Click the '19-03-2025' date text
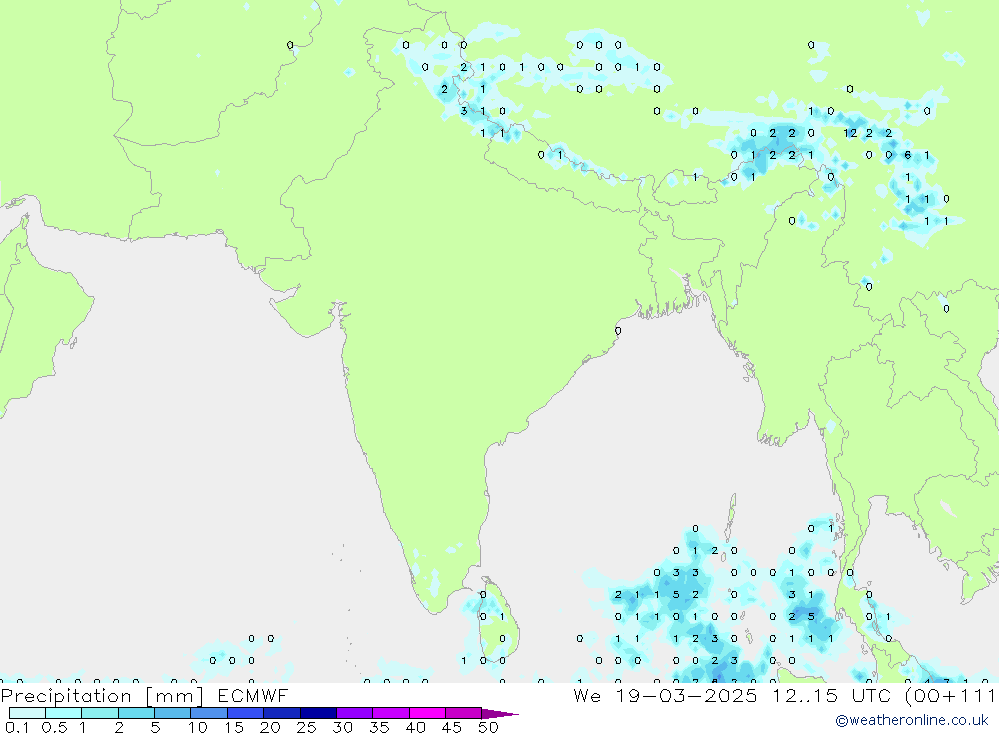Image resolution: width=1000 pixels, height=733 pixels. 686,695
